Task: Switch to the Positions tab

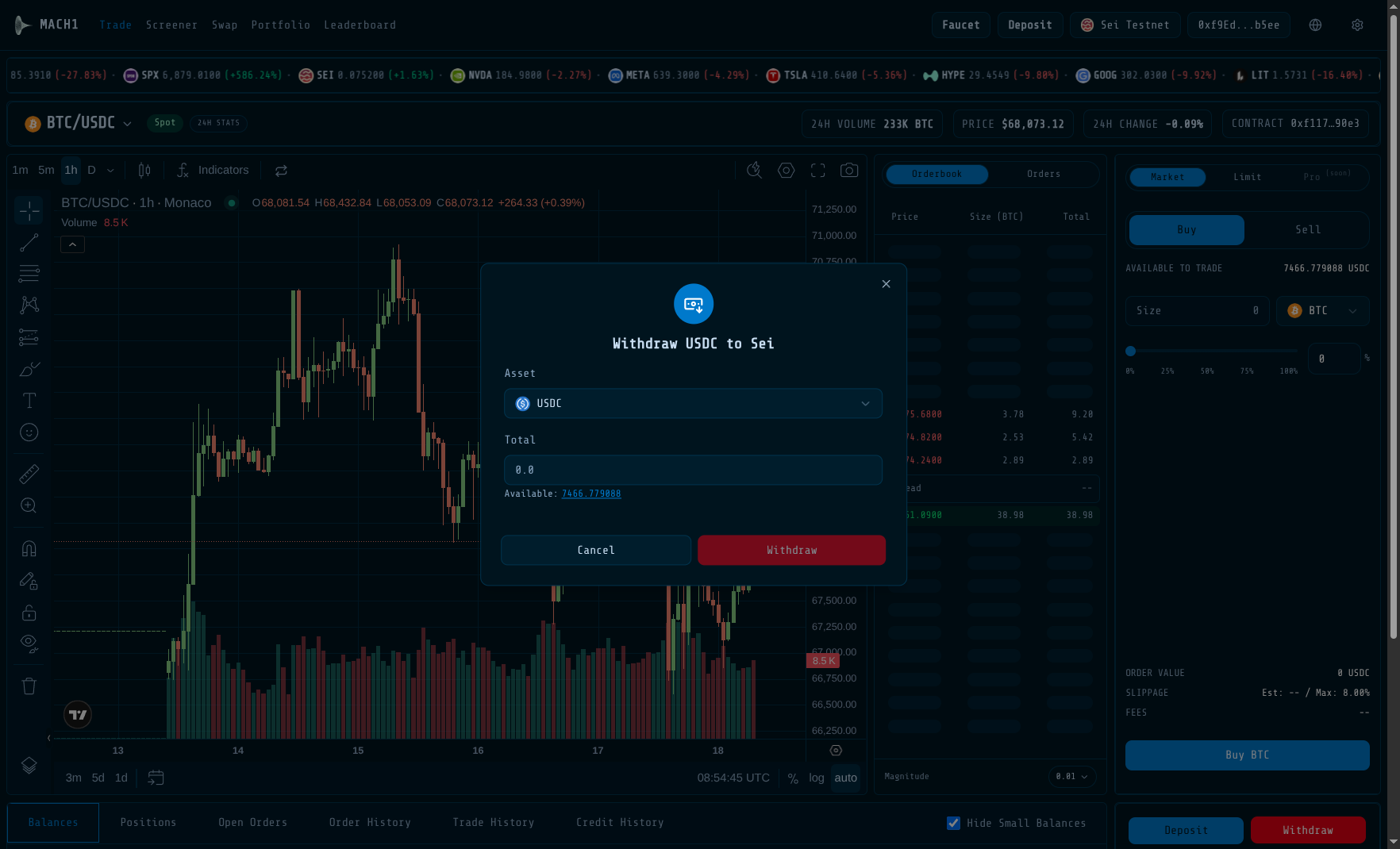Action: point(148,823)
